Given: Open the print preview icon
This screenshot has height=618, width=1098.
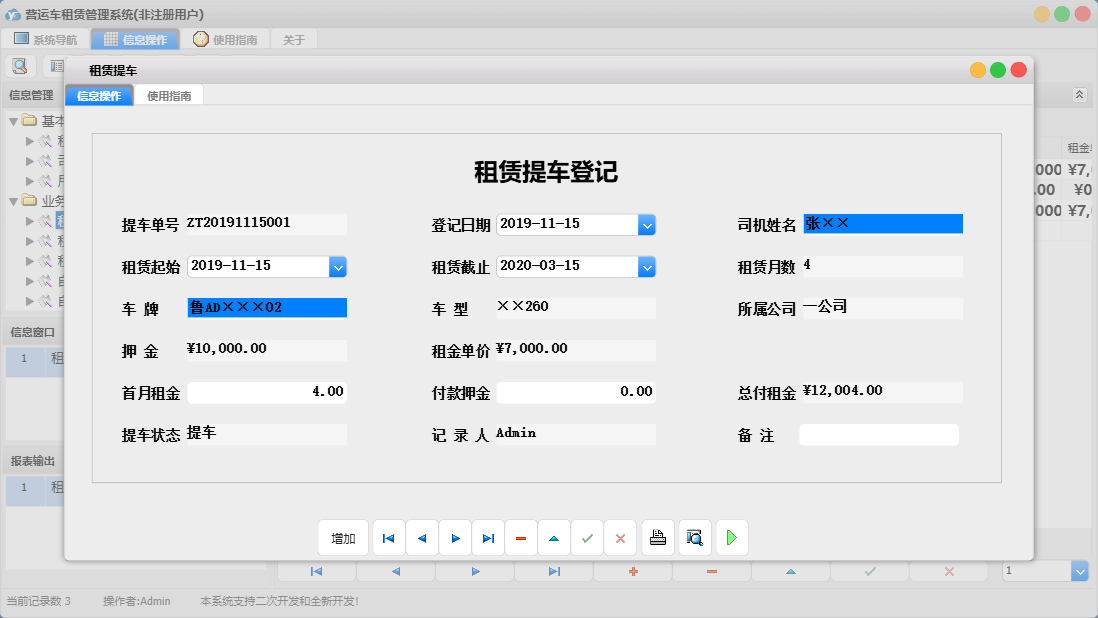Looking at the screenshot, I should click(x=694, y=537).
